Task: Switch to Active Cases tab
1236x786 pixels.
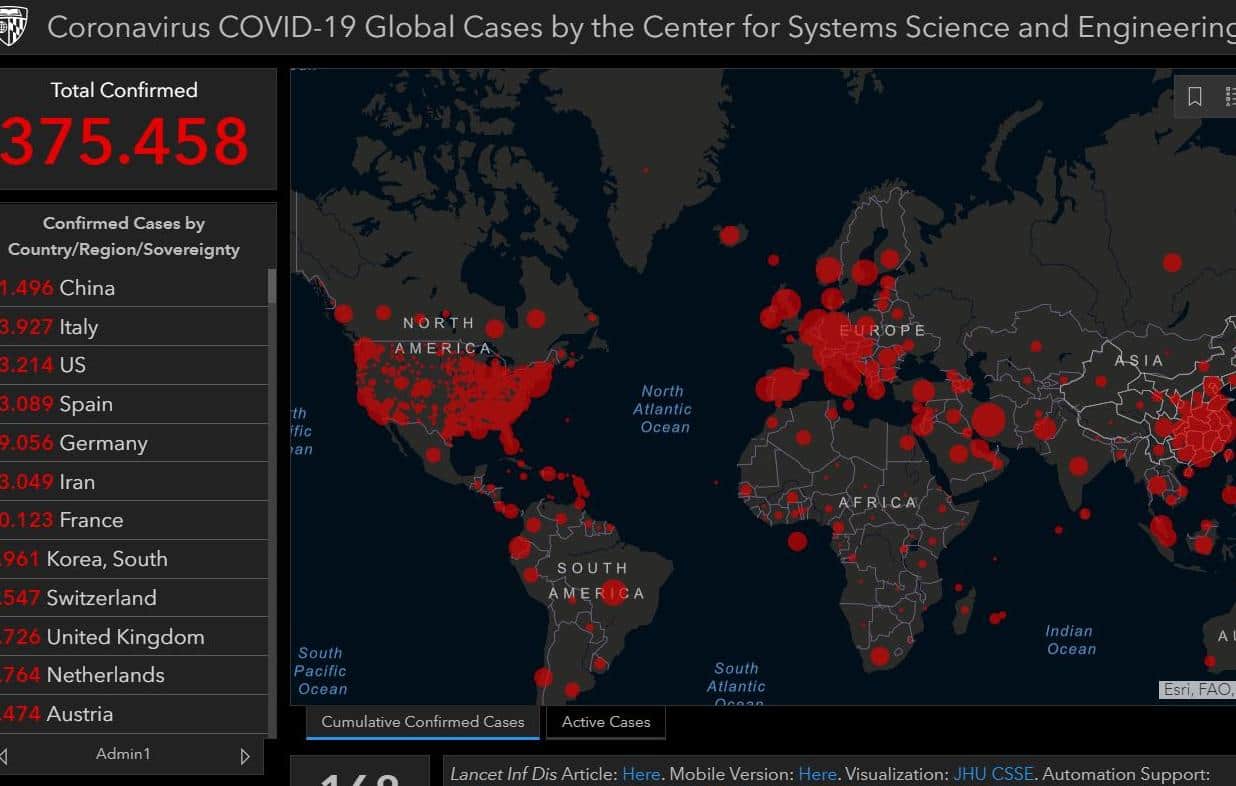Action: click(x=606, y=722)
